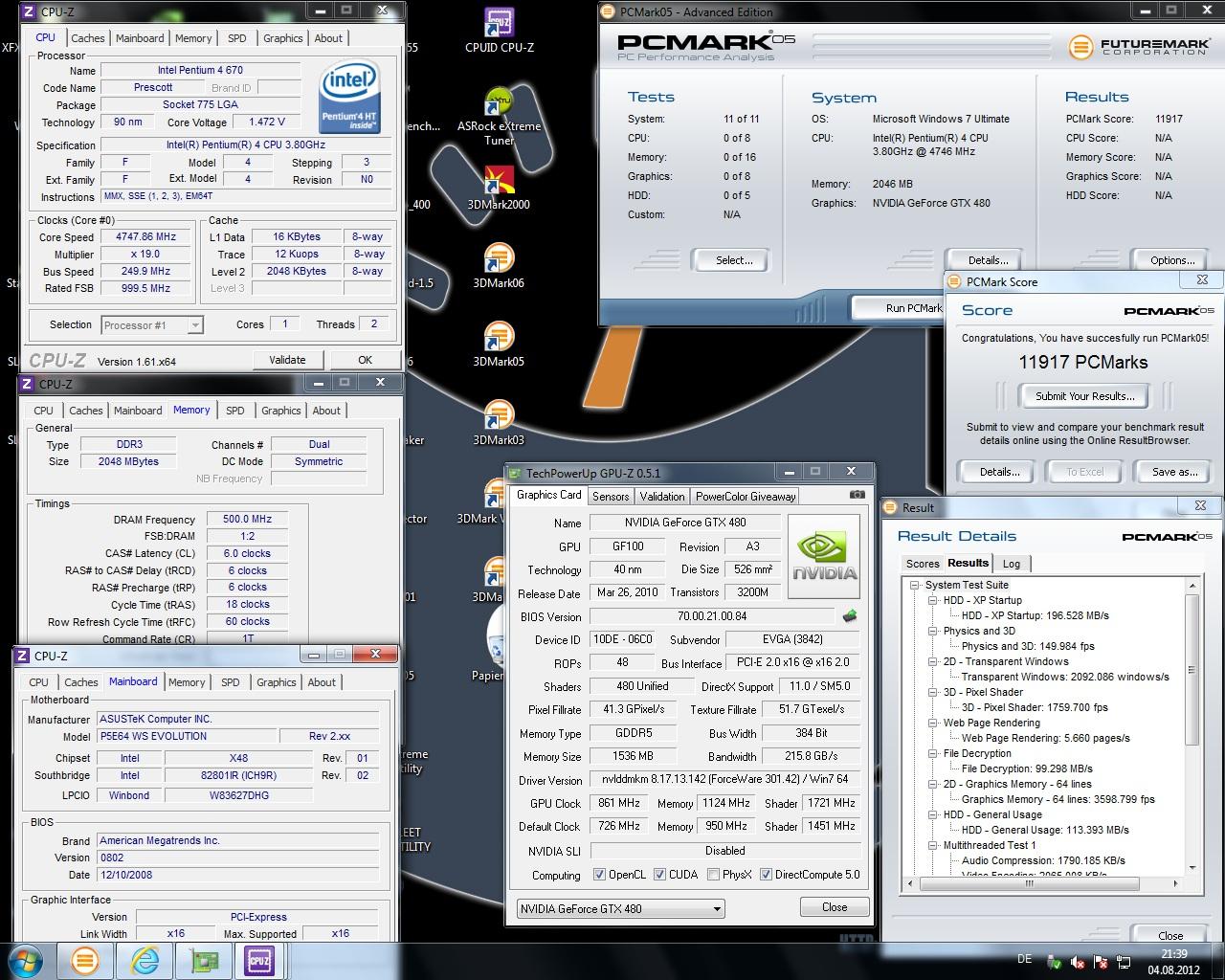Select the PCMark05 taskbar button
Viewport: 1225px width, 980px height.
84,960
